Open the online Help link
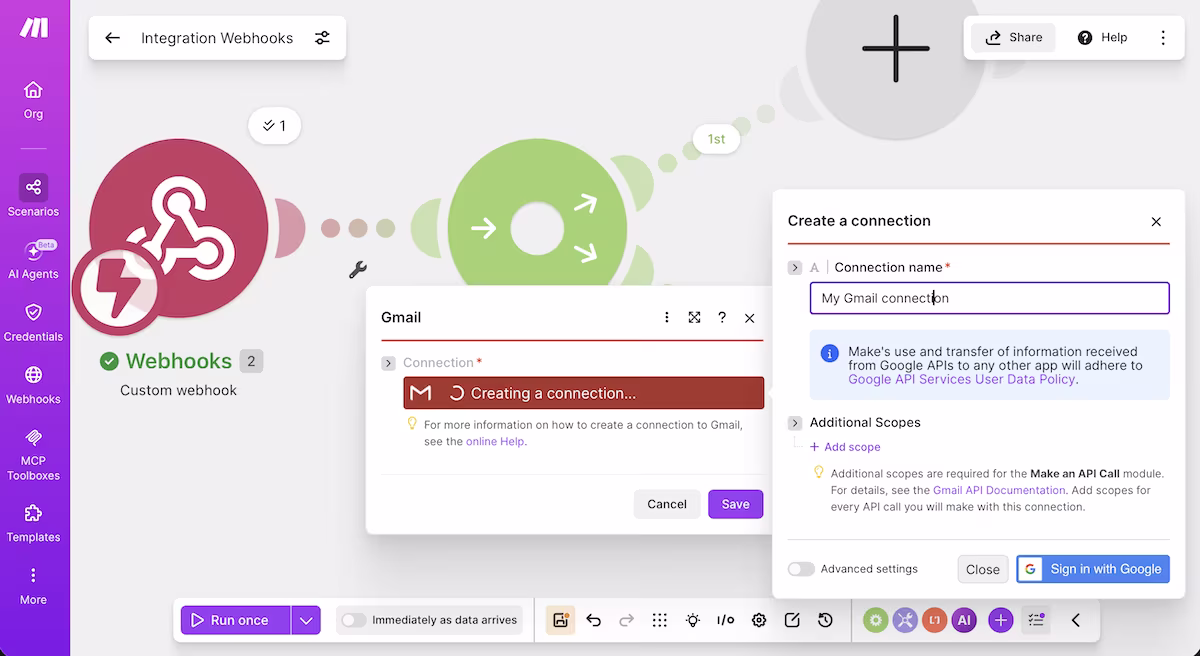Screen dimensions: 1200x656 [x=495, y=441]
